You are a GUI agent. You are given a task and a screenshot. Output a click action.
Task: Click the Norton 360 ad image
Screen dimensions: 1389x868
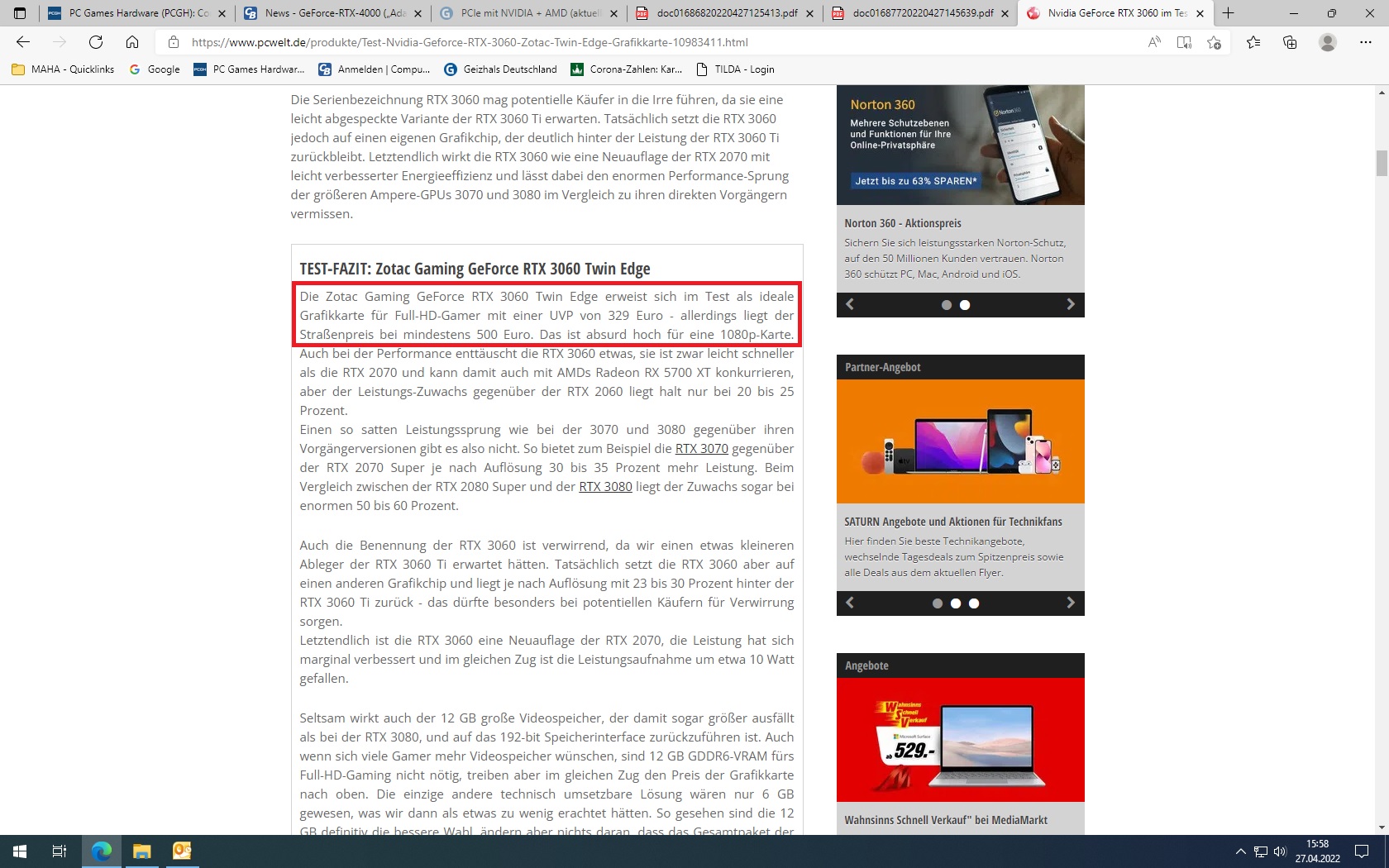961,145
